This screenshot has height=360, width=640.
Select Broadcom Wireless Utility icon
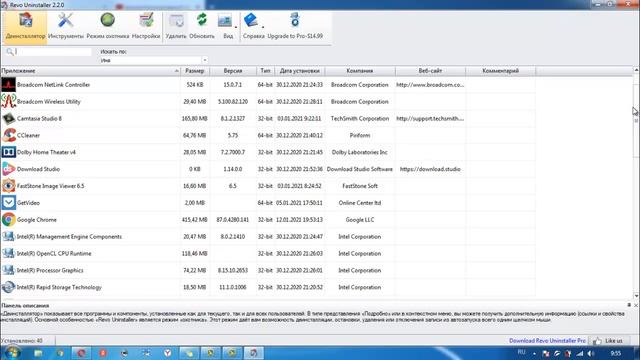click(x=8, y=101)
